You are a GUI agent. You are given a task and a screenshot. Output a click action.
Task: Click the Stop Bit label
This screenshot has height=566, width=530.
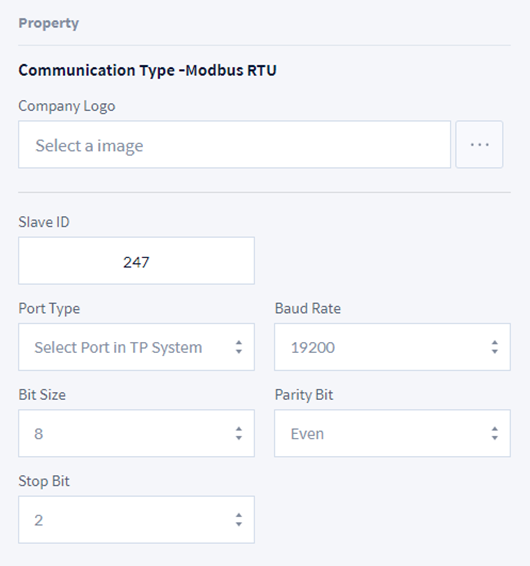[x=44, y=482]
